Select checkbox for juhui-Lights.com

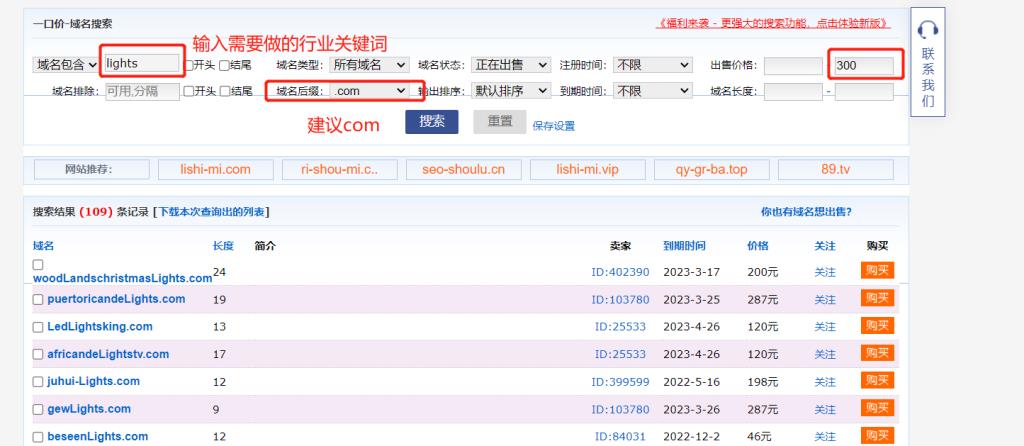point(38,382)
